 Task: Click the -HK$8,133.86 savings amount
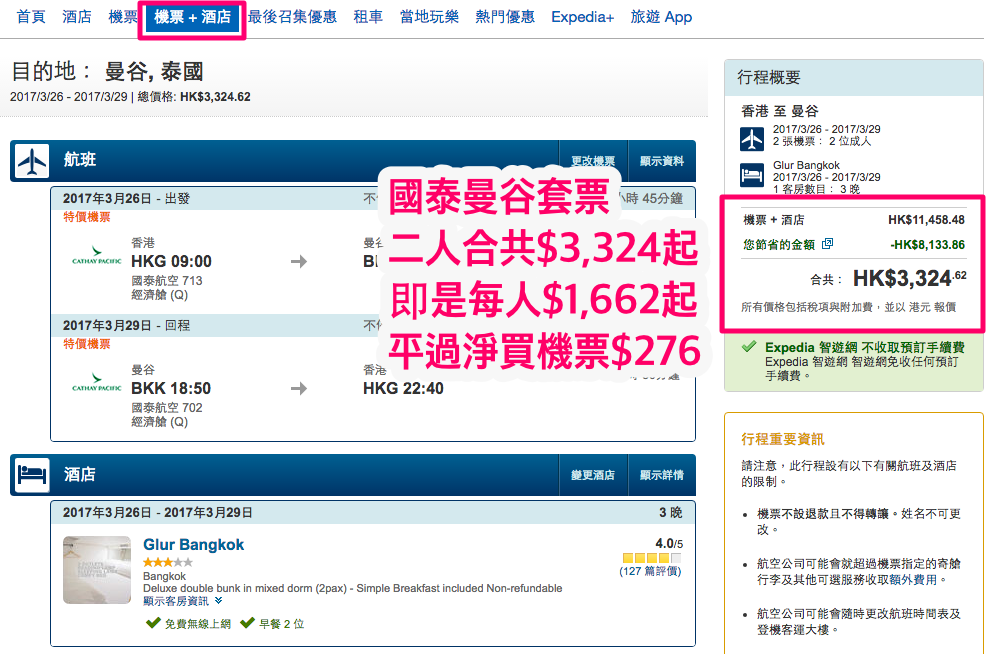click(927, 244)
